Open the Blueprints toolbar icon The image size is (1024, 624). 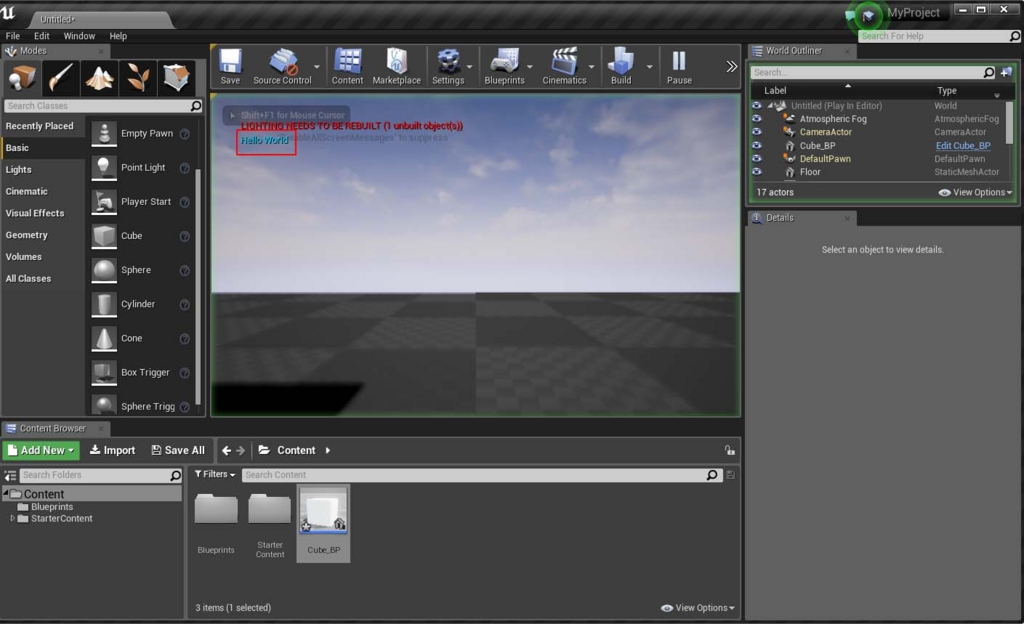click(x=504, y=67)
